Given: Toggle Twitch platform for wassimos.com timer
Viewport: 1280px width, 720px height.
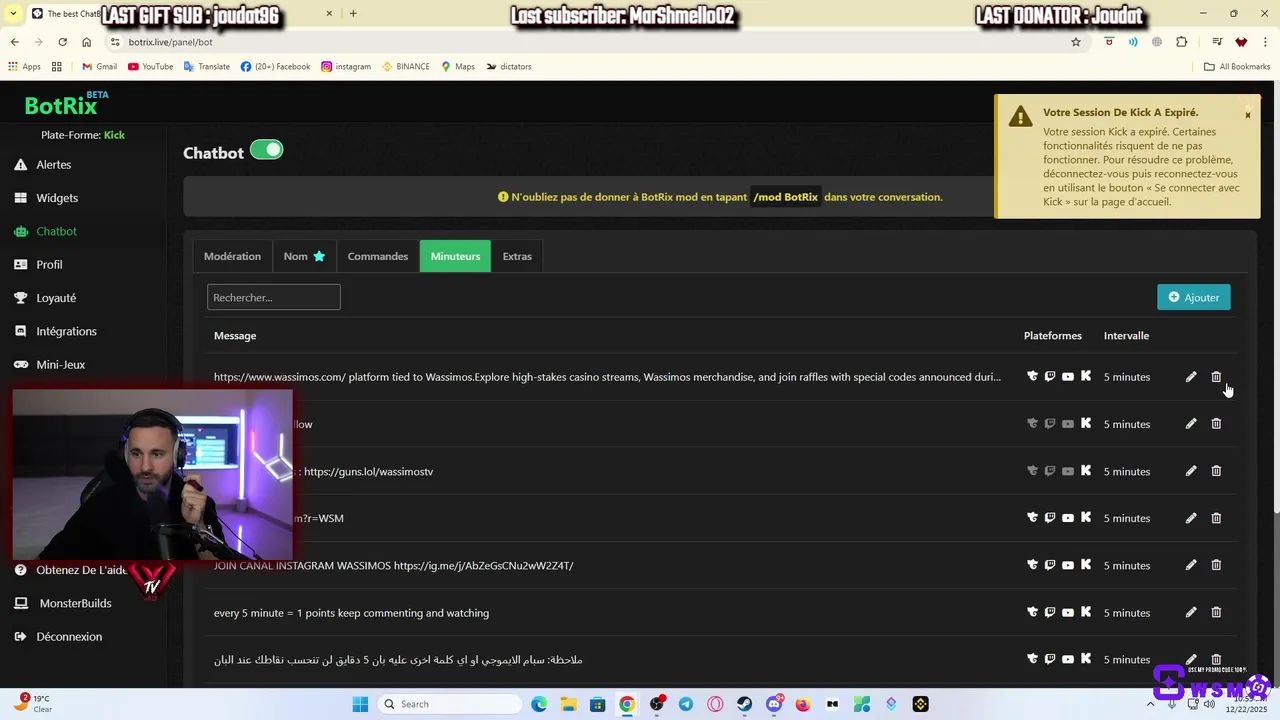Looking at the screenshot, I should coord(1050,376).
